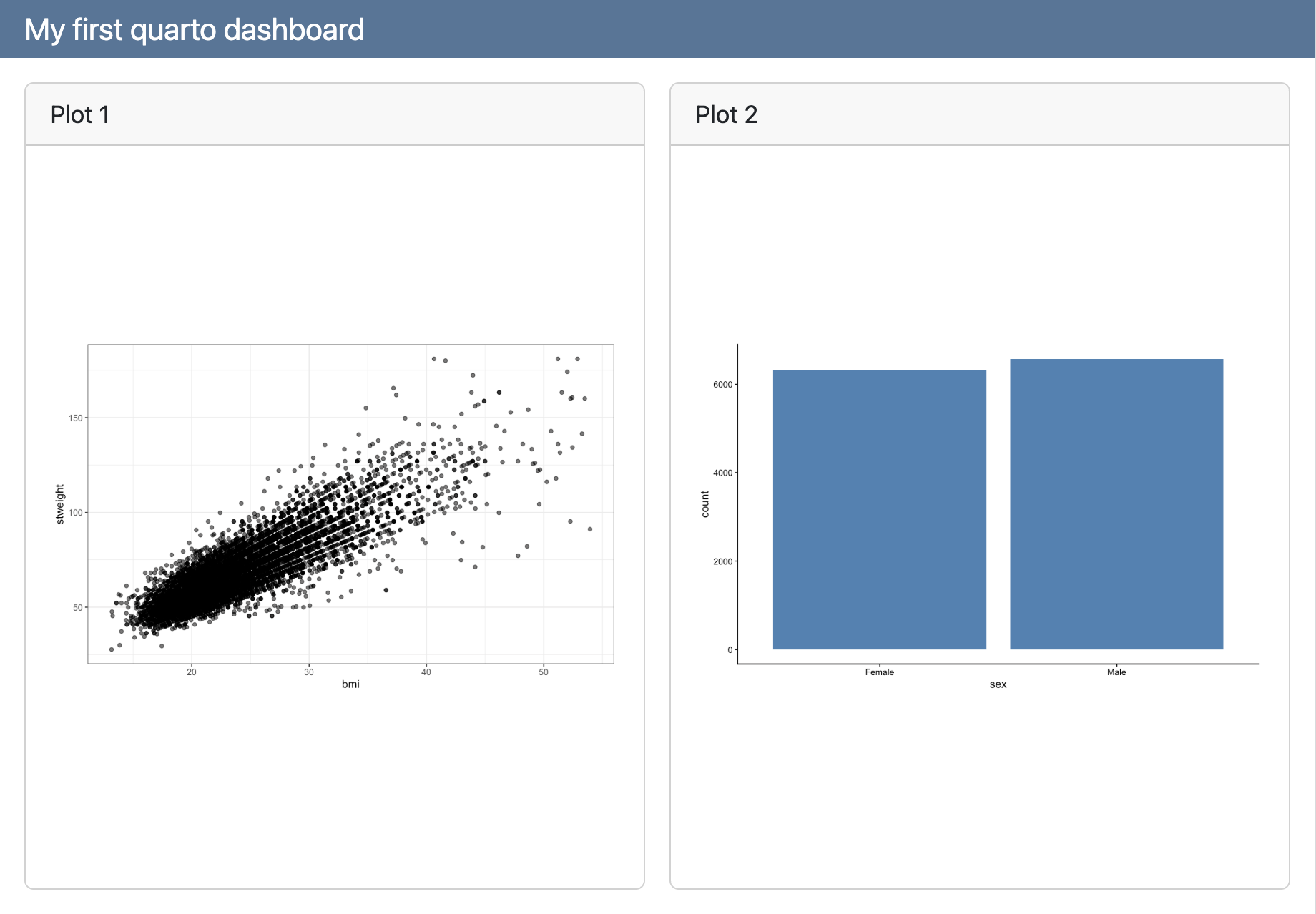
Task: Click the 100 tick label on stweight axis
Action: tap(75, 513)
